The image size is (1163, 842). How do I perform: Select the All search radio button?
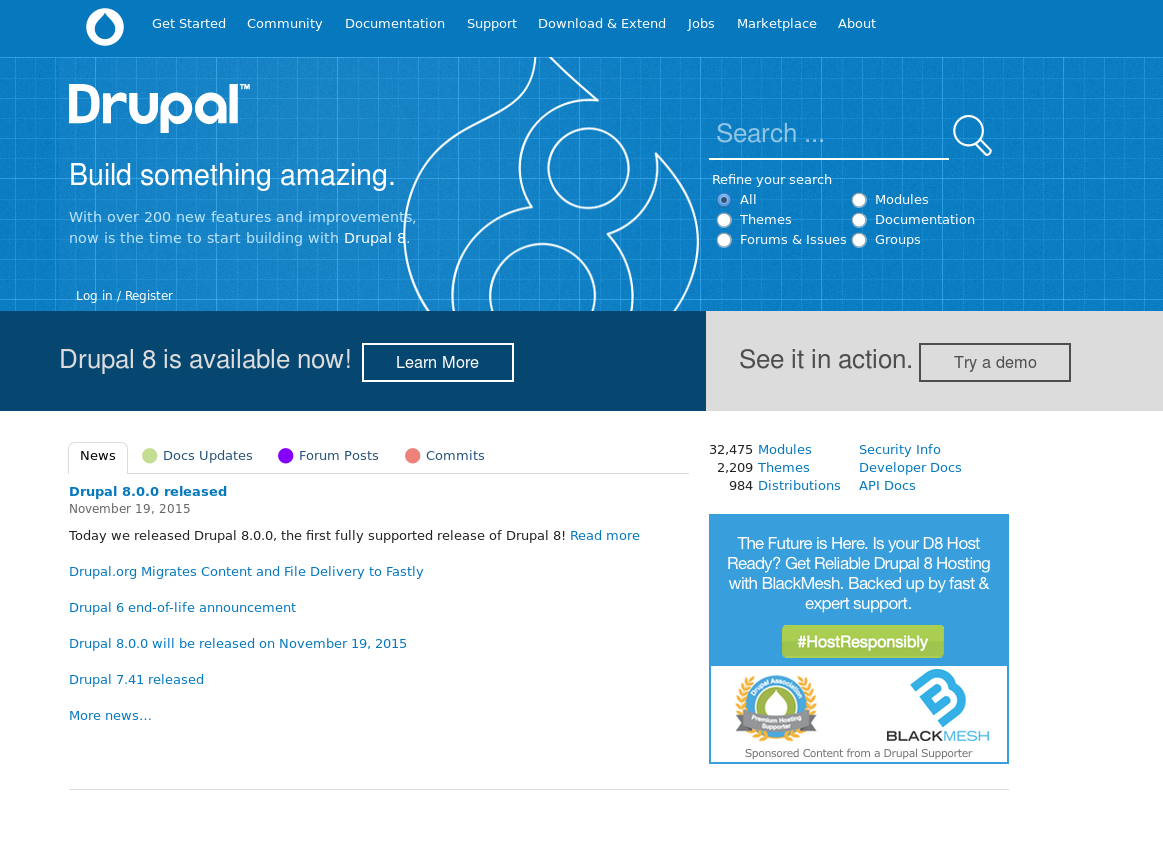click(724, 200)
